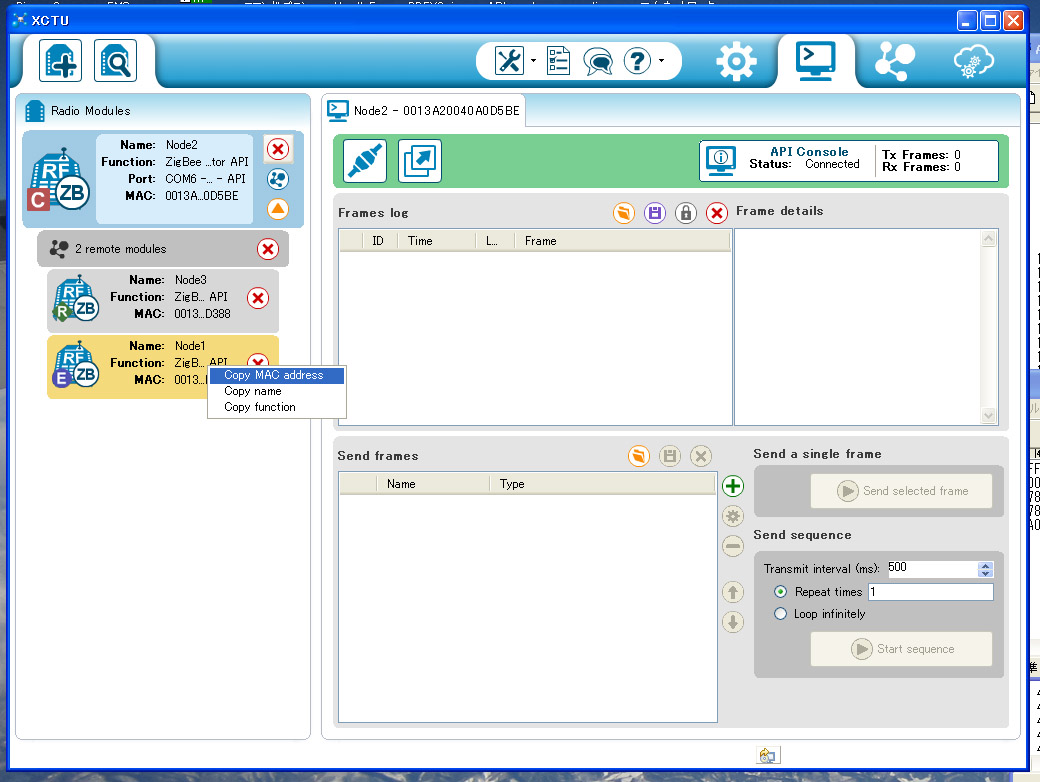
Task: Select the Node3 remote module
Action: click(x=163, y=300)
